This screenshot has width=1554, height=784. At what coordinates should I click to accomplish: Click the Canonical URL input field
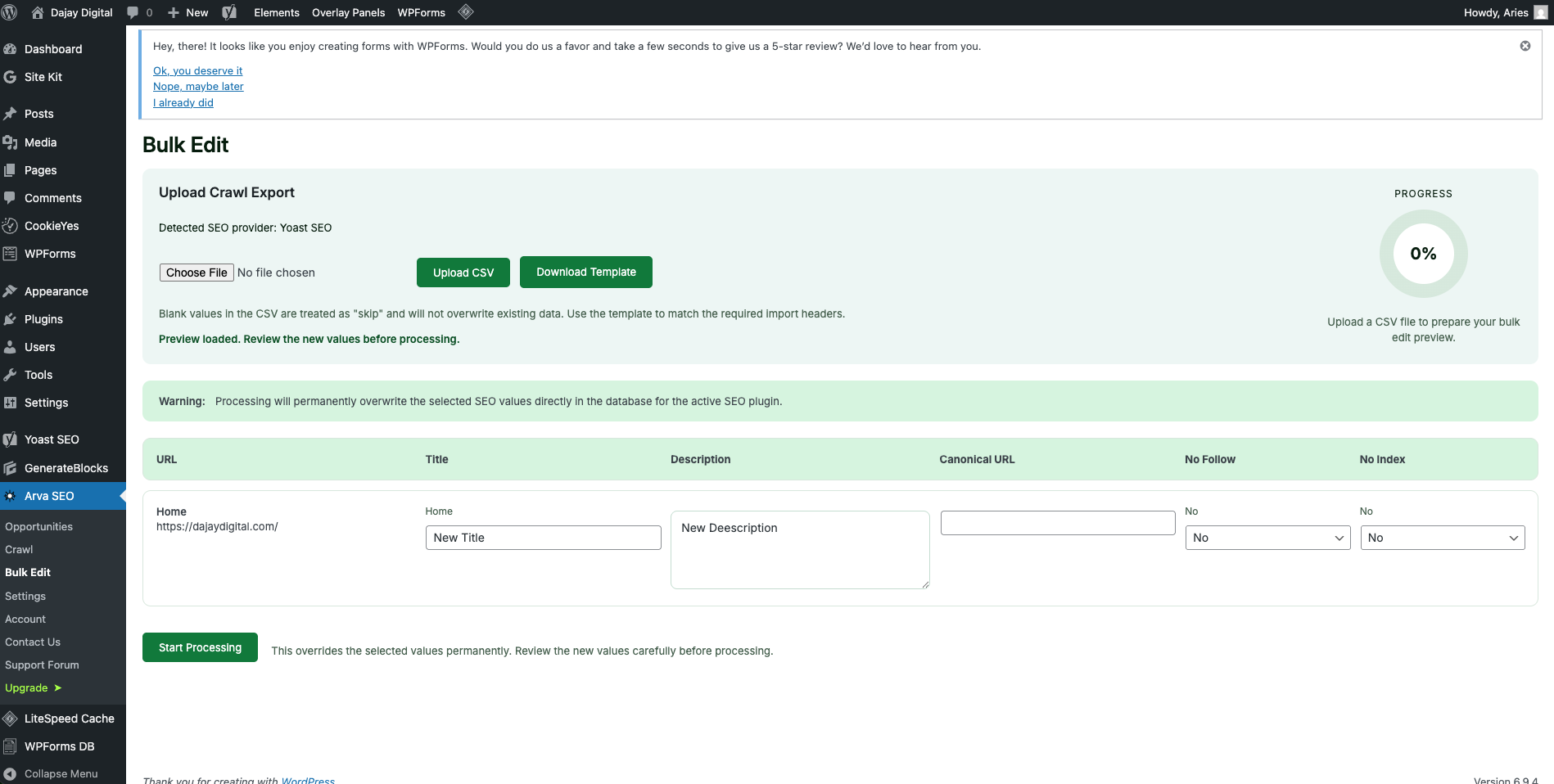coord(1057,523)
